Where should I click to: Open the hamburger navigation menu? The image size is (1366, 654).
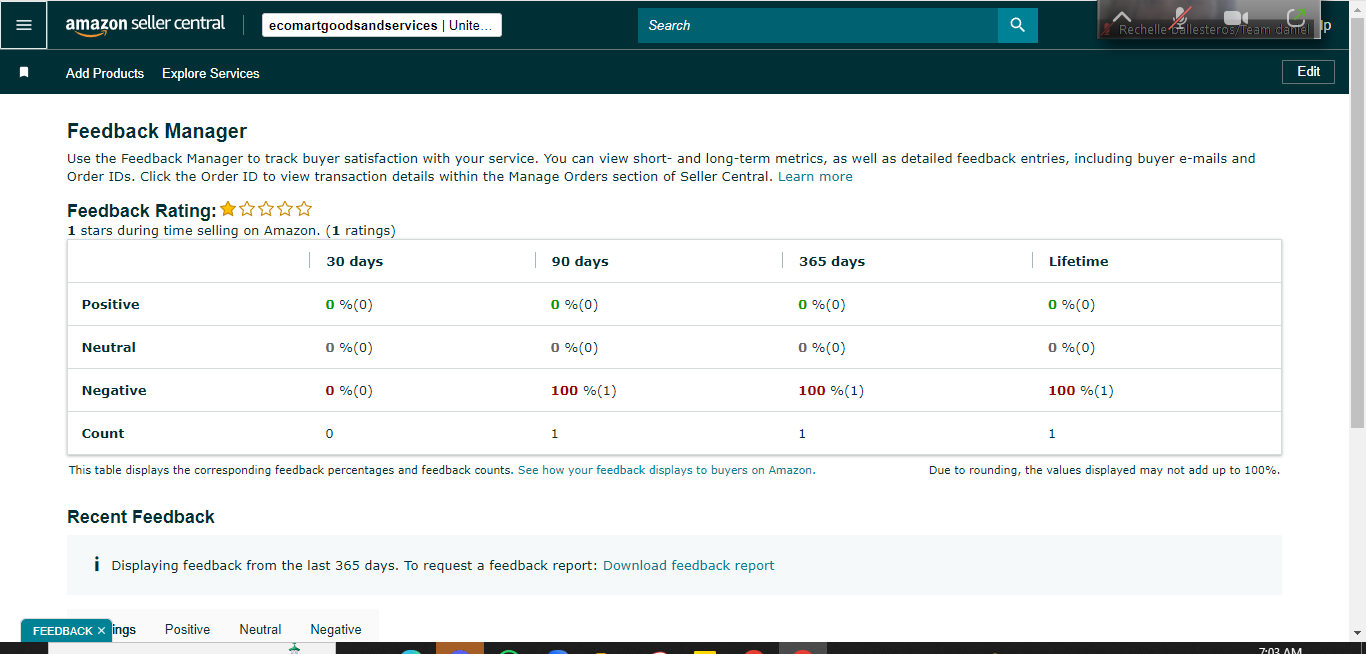(x=24, y=25)
